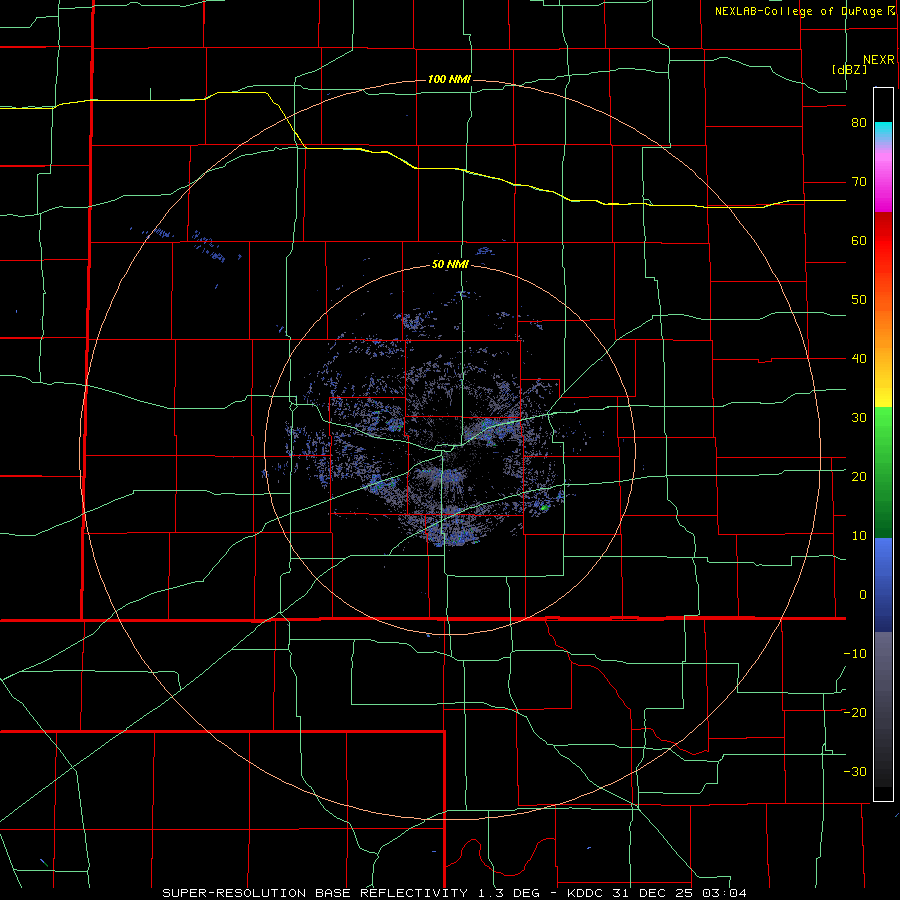900x900 pixels.
Task: Click the 60 dBZ scale value
Action: pyautogui.click(x=859, y=241)
